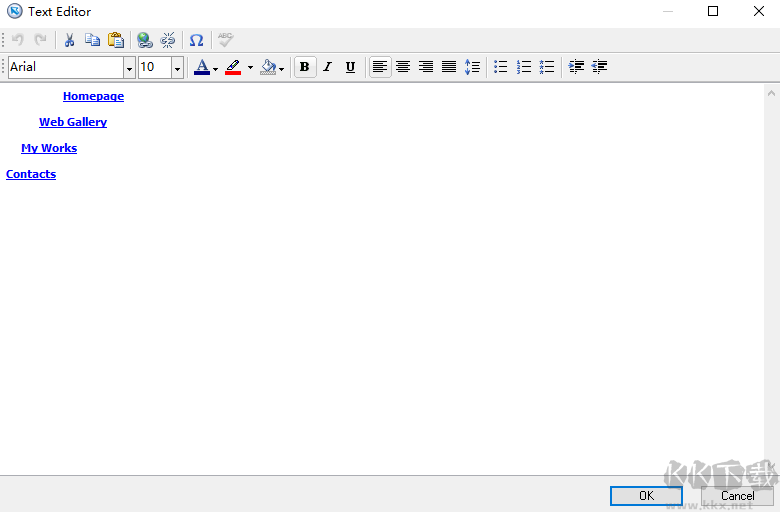This screenshot has width=780, height=512.
Task: Insert a hyperlink with globe icon
Action: coord(145,40)
